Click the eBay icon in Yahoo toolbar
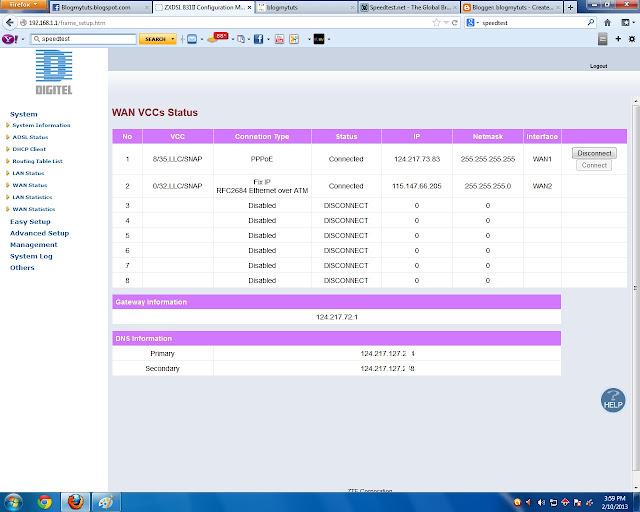The height and width of the screenshot is (512, 640). click(319, 39)
